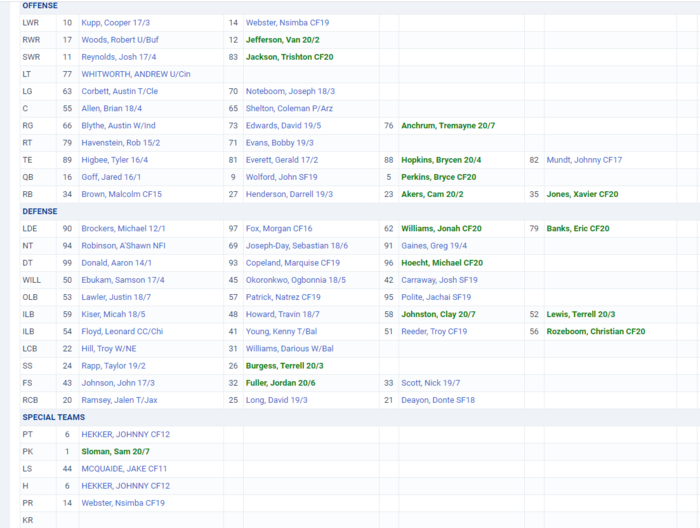Click the Kupp, Cooper 17/3 player link
Image resolution: width=700 pixels, height=528 pixels.
click(116, 22)
